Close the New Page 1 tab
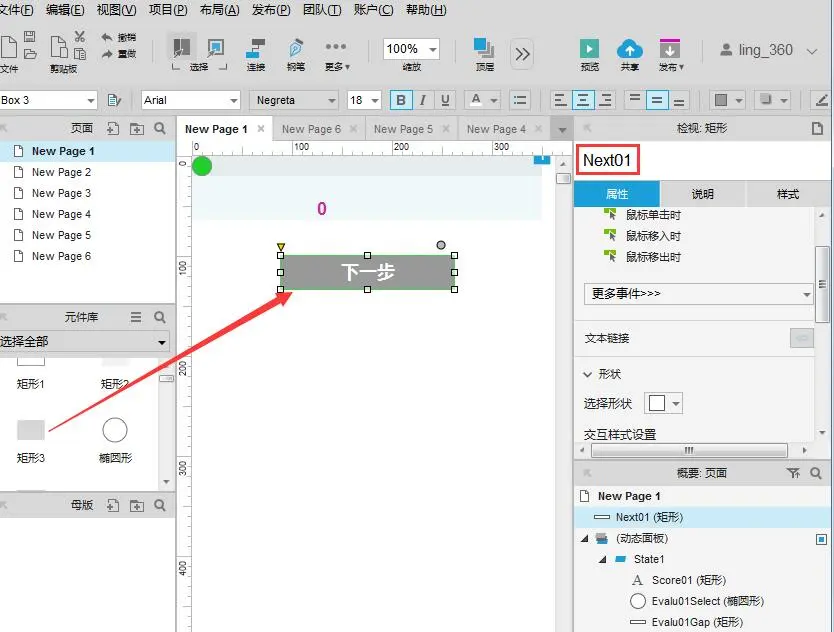This screenshot has width=834, height=632. click(x=261, y=128)
